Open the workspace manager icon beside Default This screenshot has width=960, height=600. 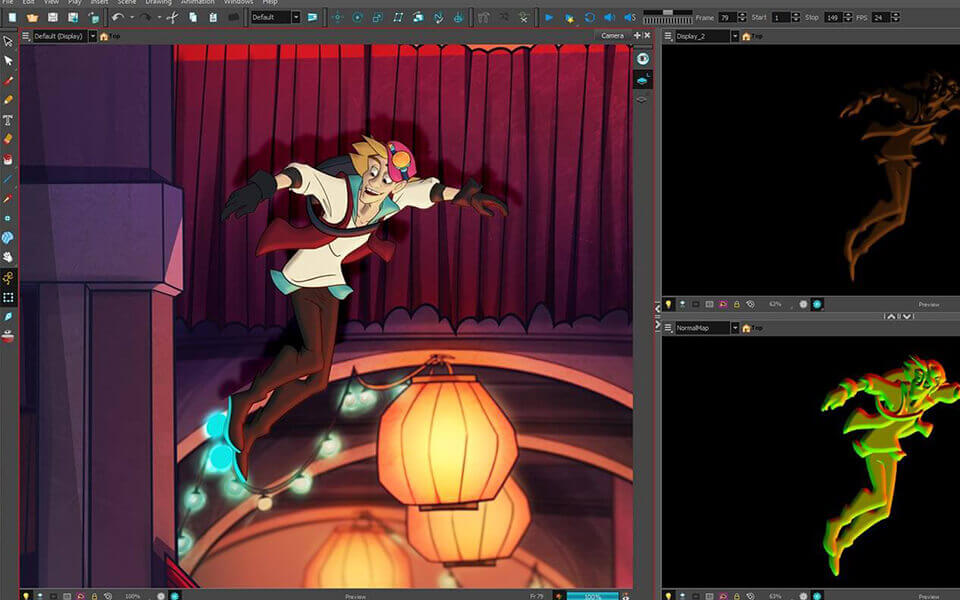[313, 18]
